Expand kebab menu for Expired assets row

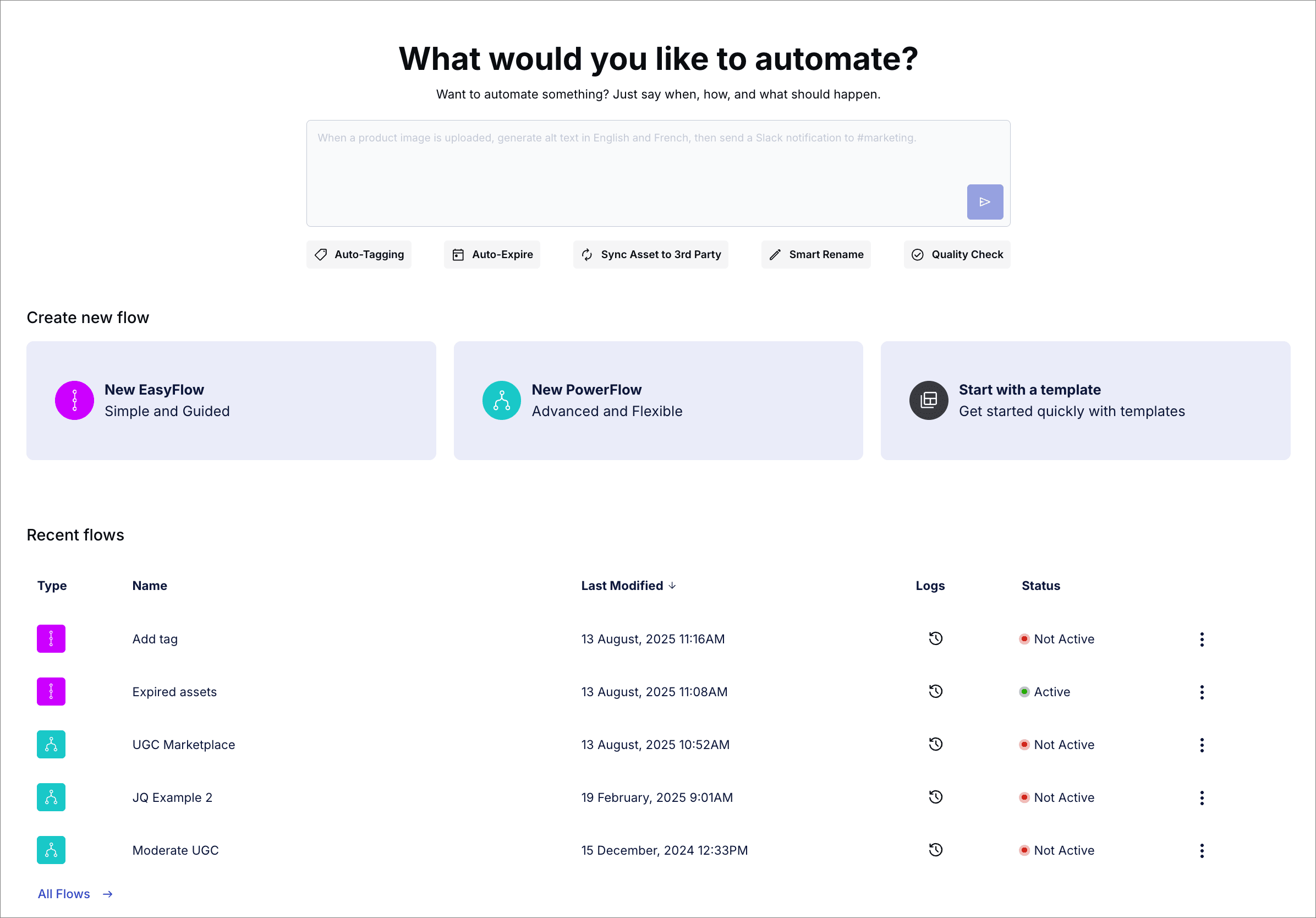click(x=1202, y=692)
